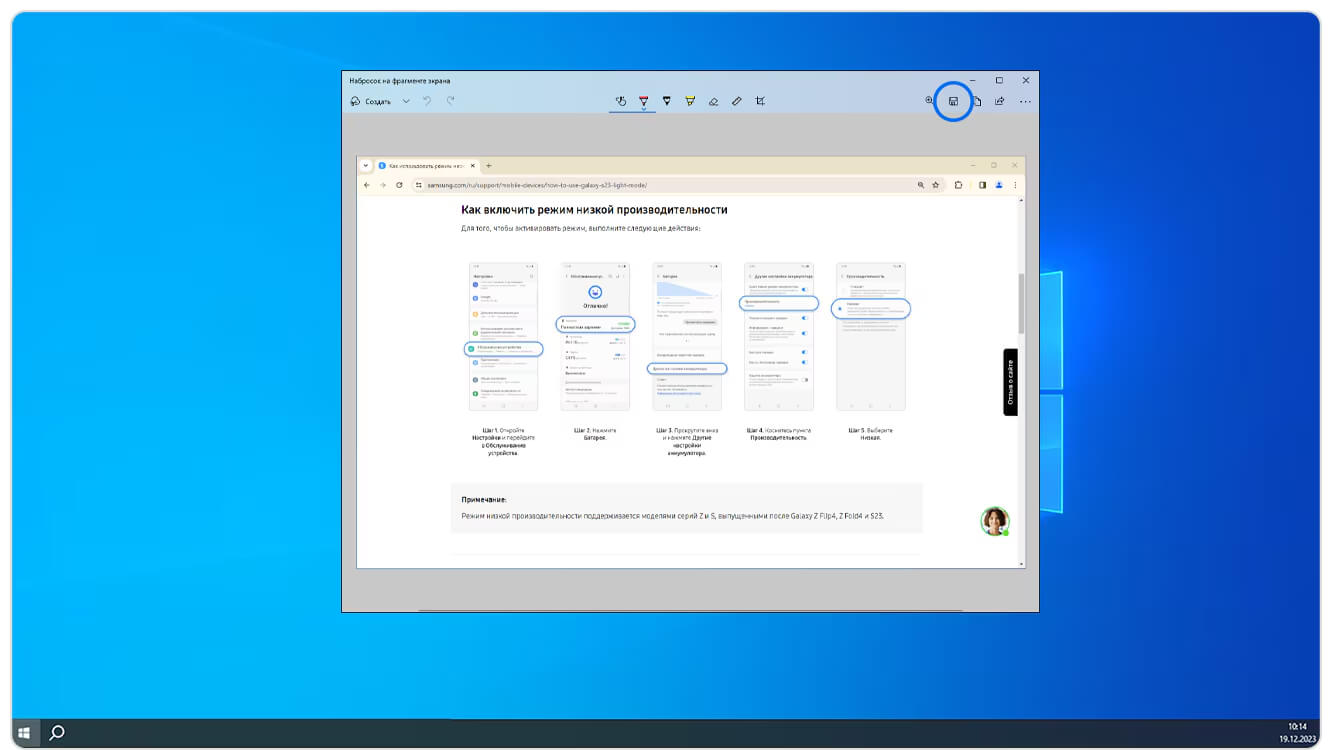The image size is (1332, 750).
Task: Expand the dropdown arrow next to Создать
Action: (x=406, y=101)
